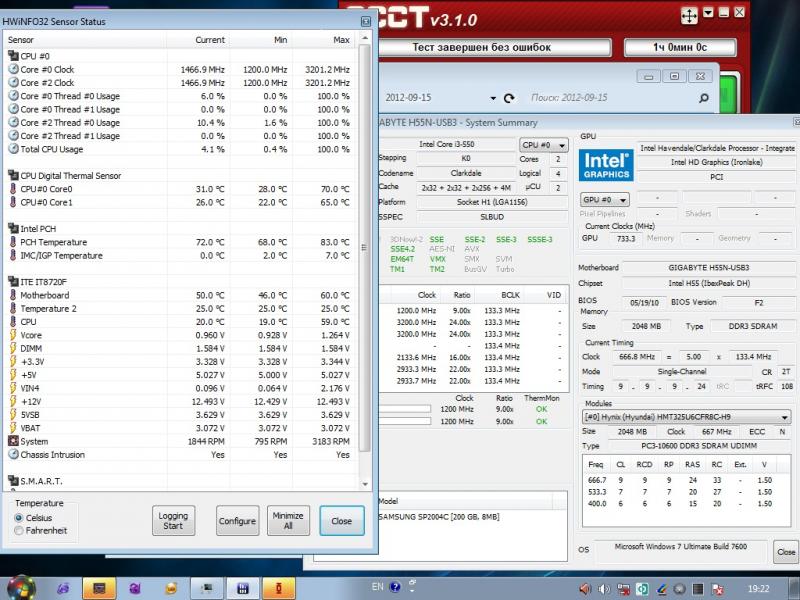Select the 'DIMM' voltage row

point(179,348)
